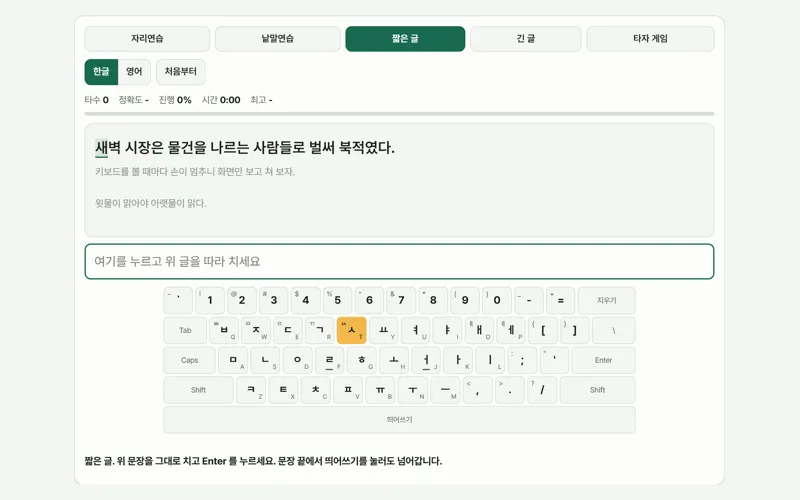800x500 pixels.
Task: Click the Tab key on virtual keyboard
Action: [185, 330]
